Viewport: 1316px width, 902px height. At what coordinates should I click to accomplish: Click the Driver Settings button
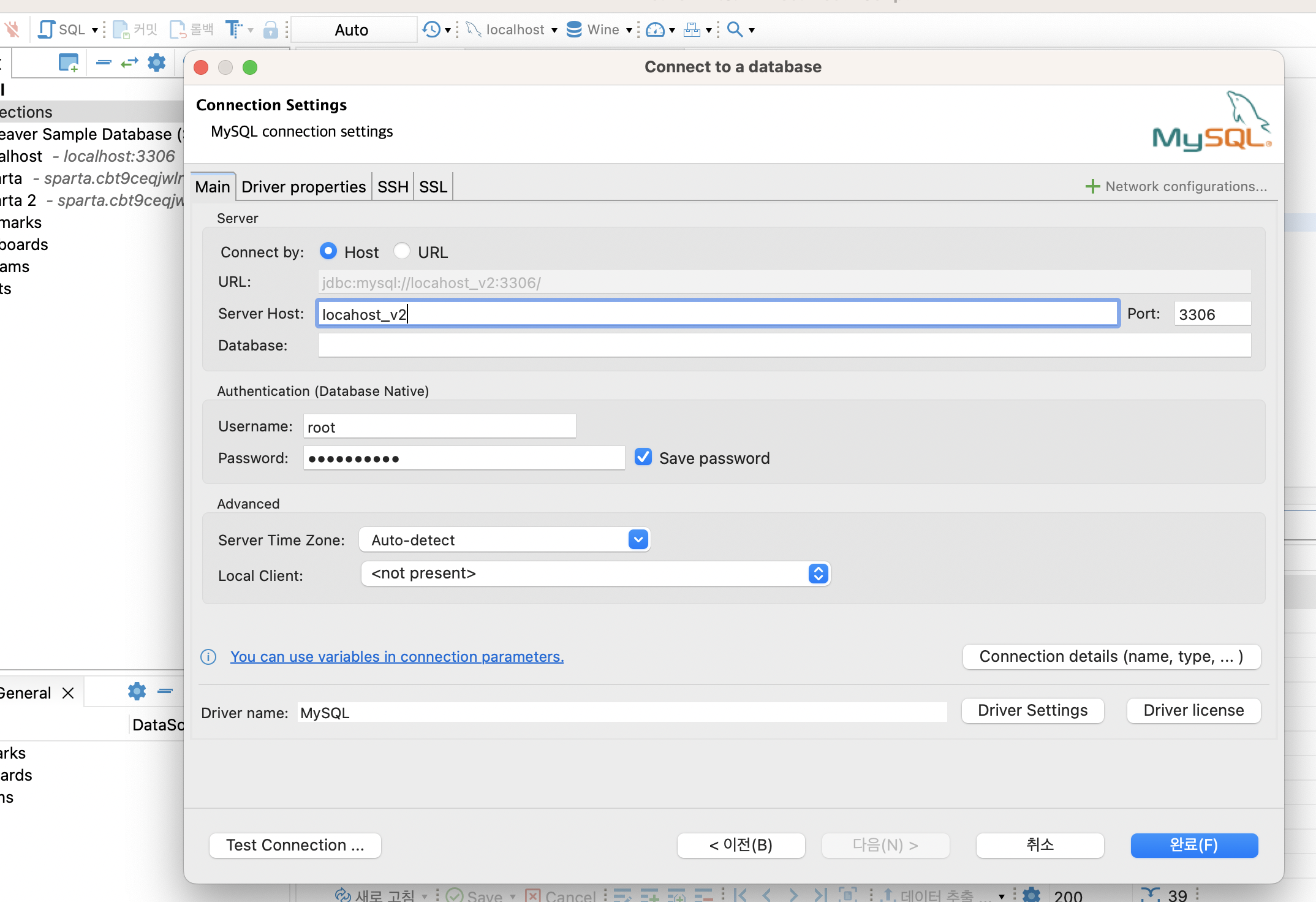tap(1032, 711)
